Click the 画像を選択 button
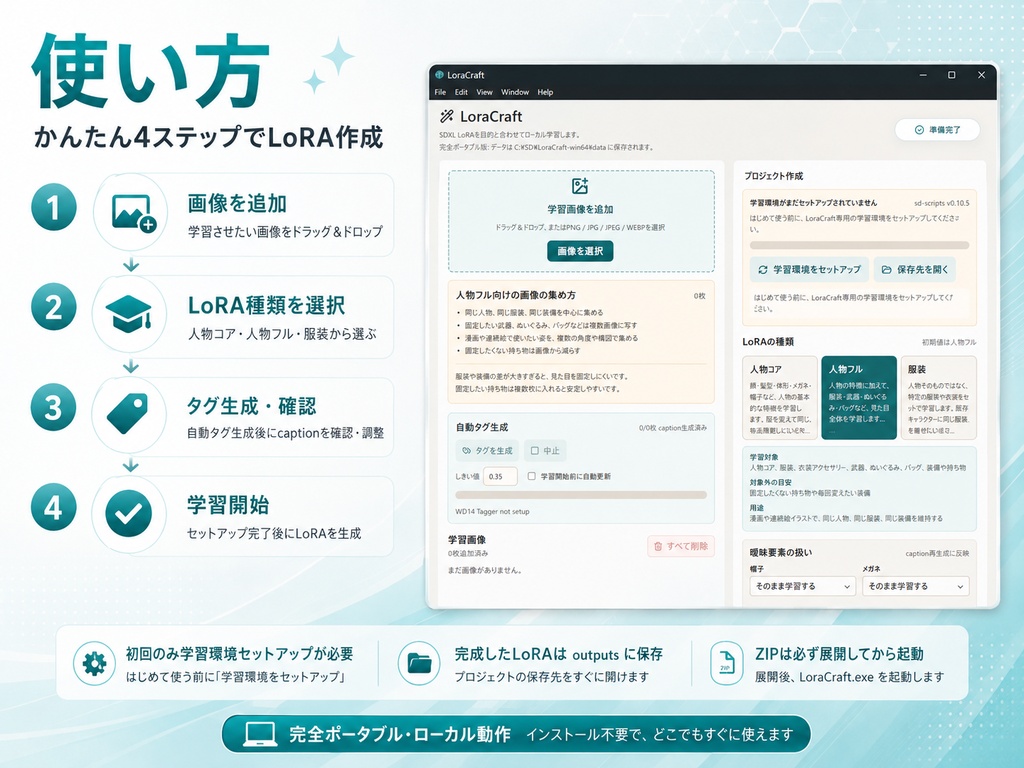 (x=580, y=251)
